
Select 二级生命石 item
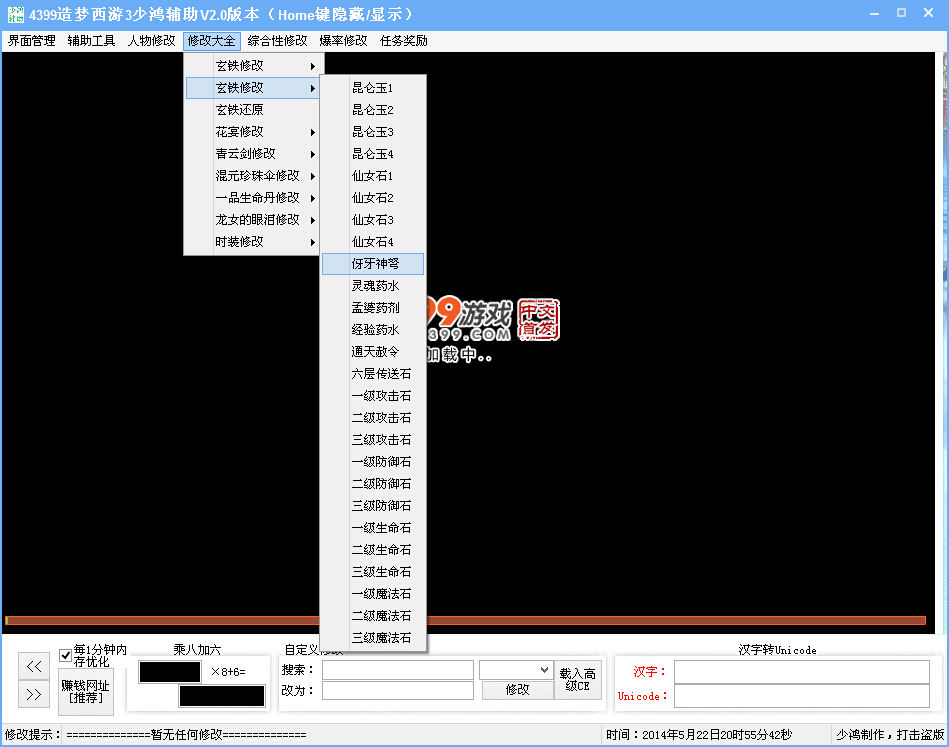point(373,550)
